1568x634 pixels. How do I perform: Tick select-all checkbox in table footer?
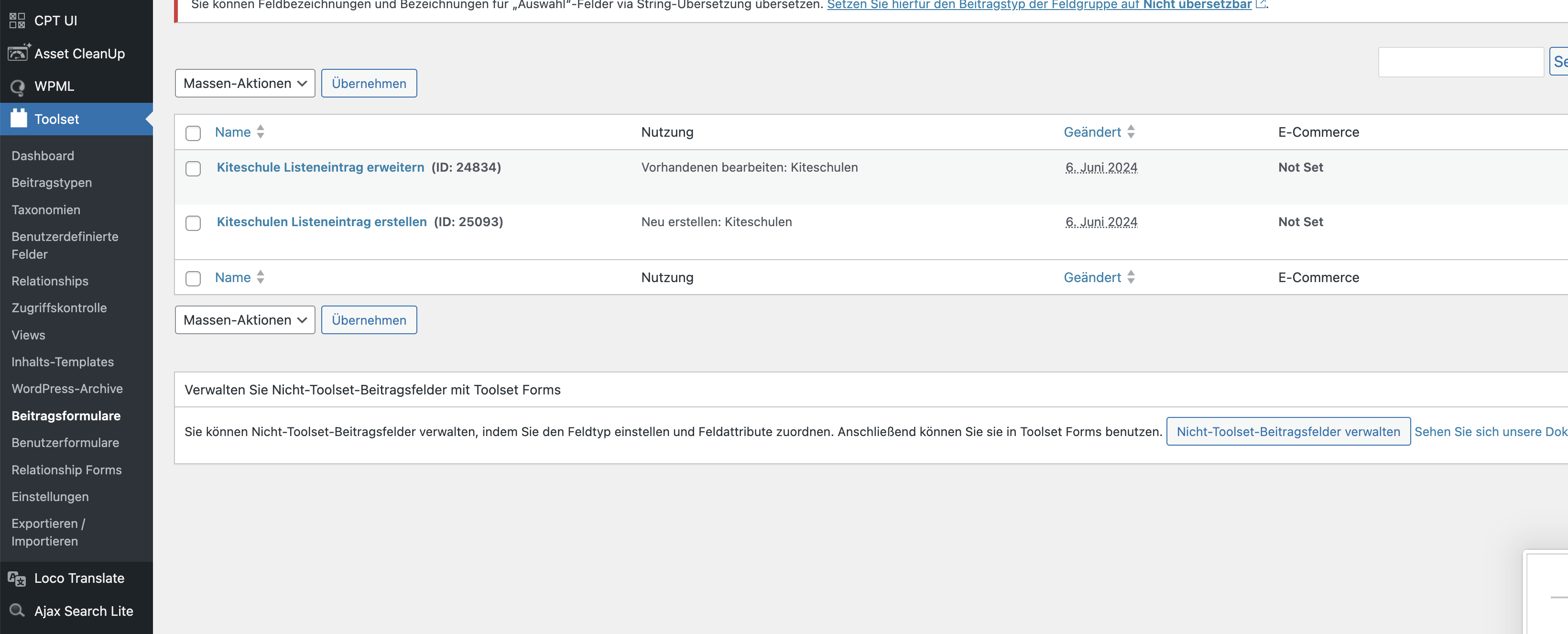click(x=193, y=278)
